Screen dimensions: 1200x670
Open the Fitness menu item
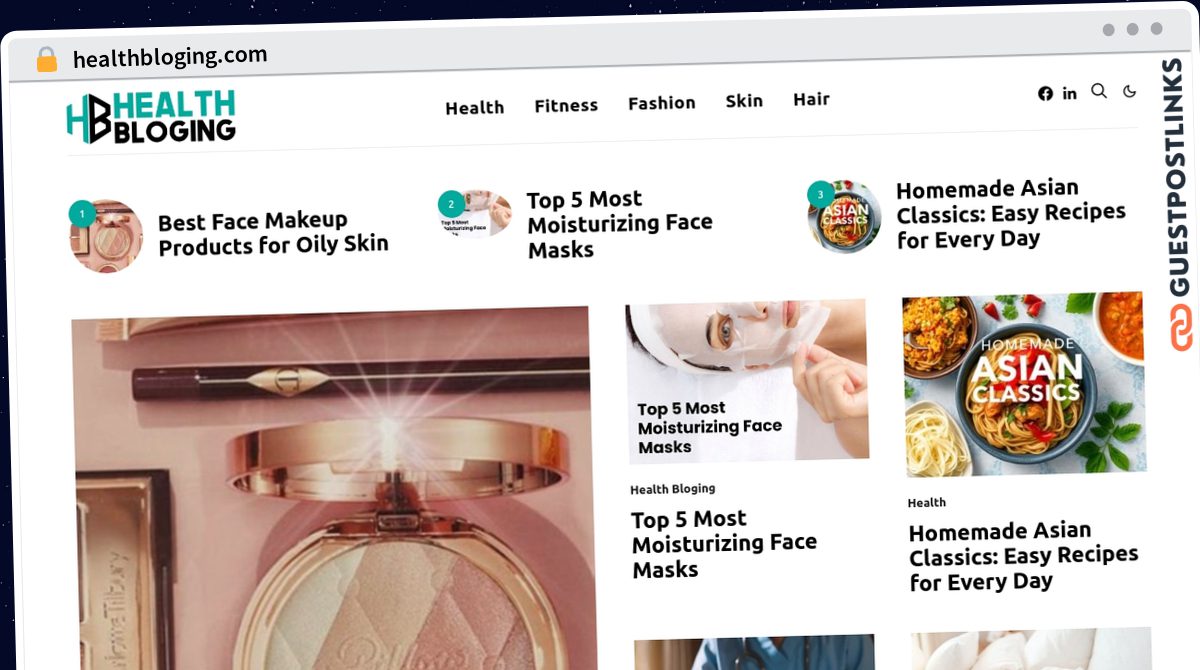click(566, 105)
